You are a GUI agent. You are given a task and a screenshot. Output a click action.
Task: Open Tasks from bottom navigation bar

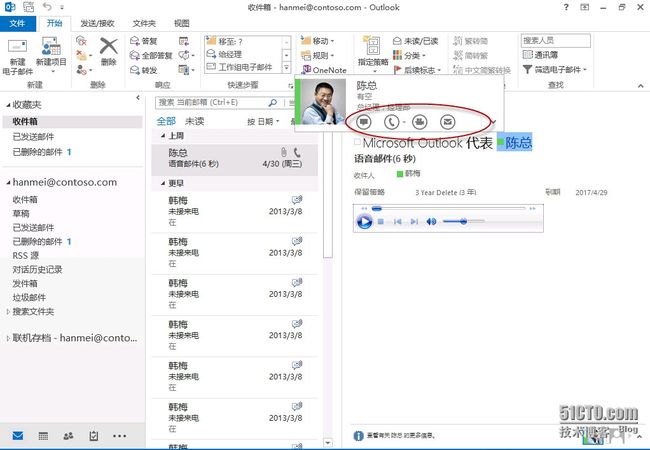click(94, 435)
